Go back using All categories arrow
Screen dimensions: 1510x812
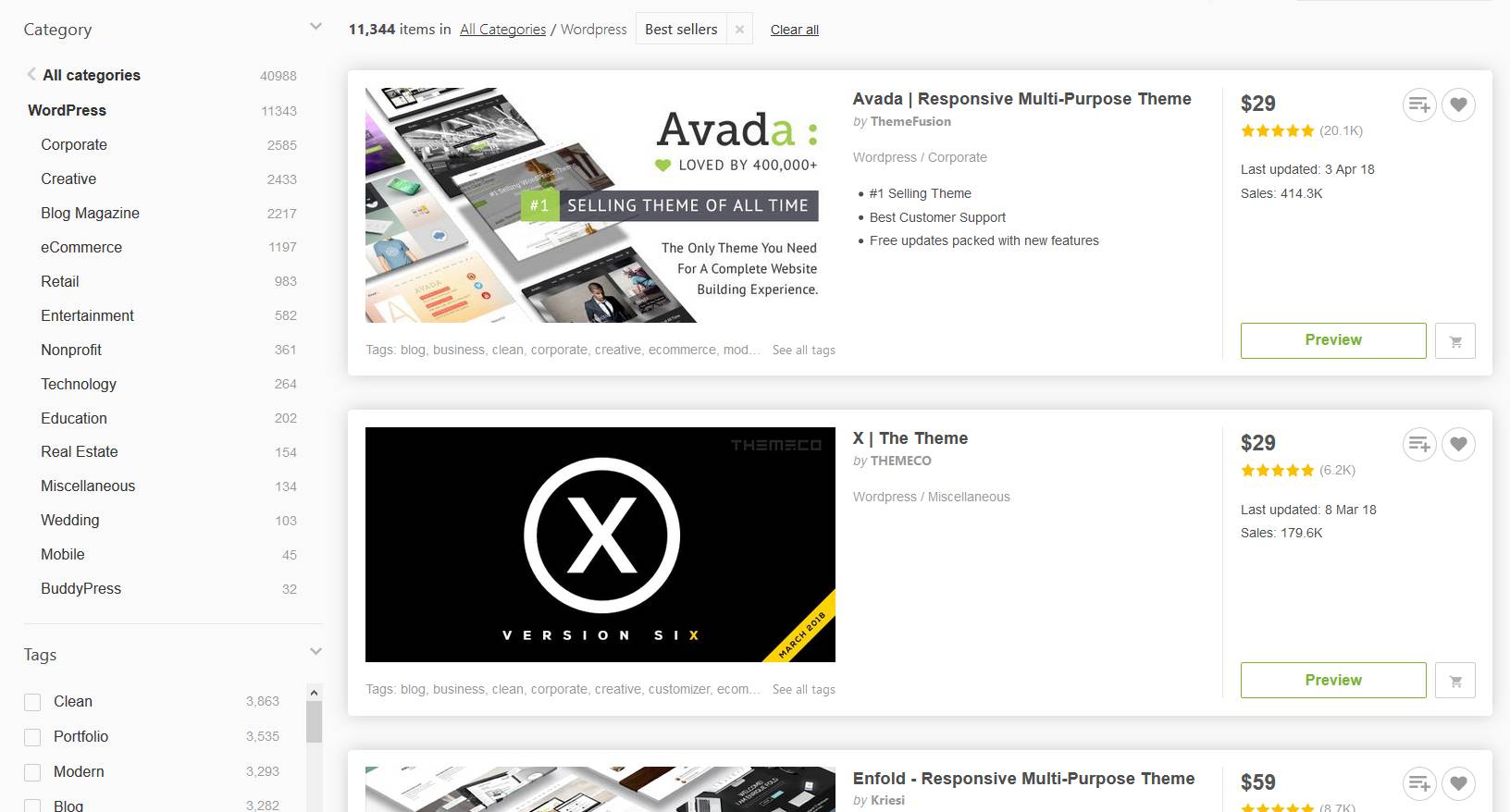point(31,74)
